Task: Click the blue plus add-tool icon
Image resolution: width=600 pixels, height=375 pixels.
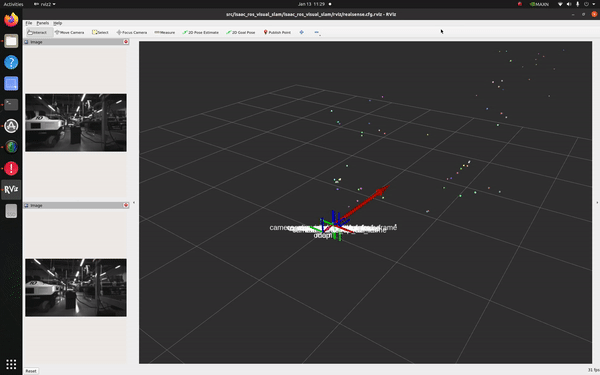Action: (x=302, y=33)
